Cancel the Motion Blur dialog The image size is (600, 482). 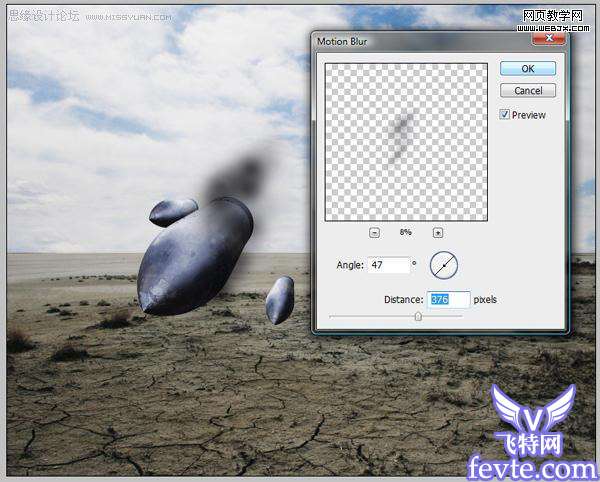(x=528, y=91)
